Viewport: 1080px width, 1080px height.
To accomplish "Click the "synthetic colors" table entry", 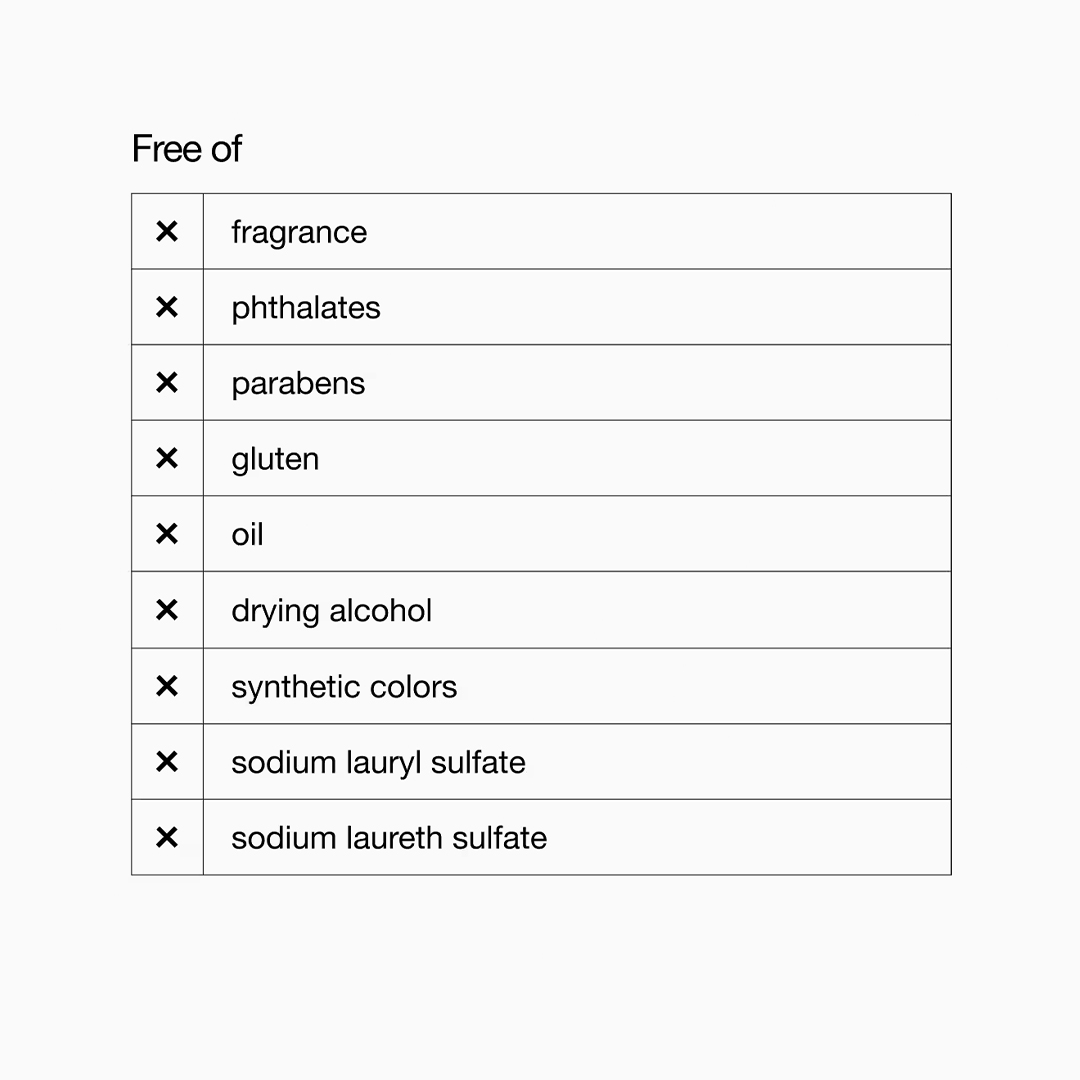I will (344, 686).
